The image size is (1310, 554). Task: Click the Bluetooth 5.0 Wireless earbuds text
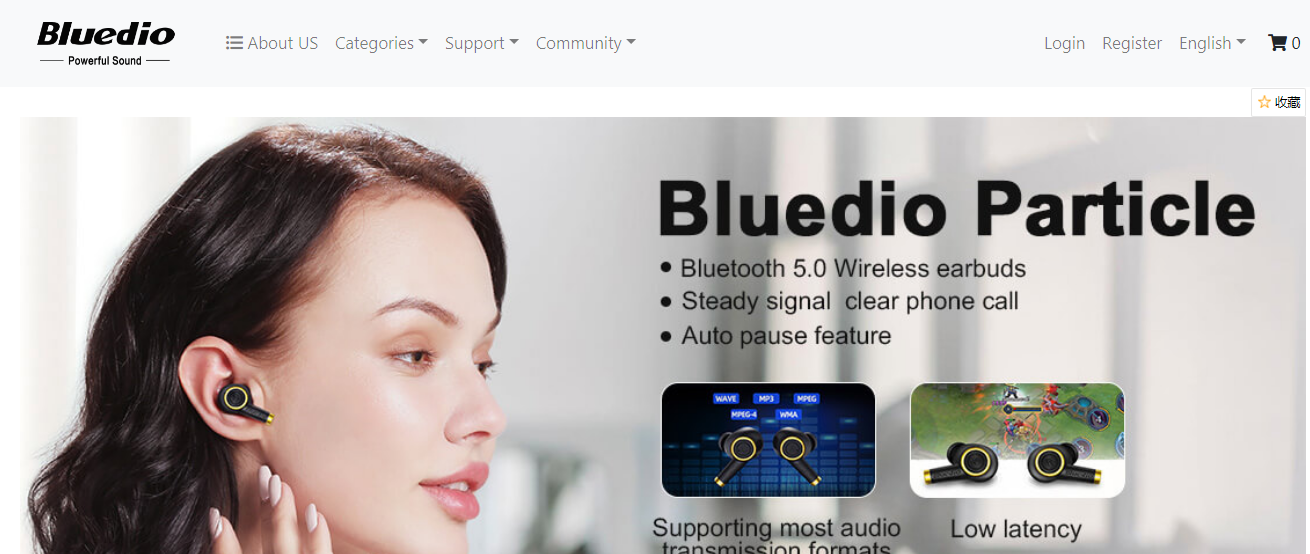[x=853, y=268]
